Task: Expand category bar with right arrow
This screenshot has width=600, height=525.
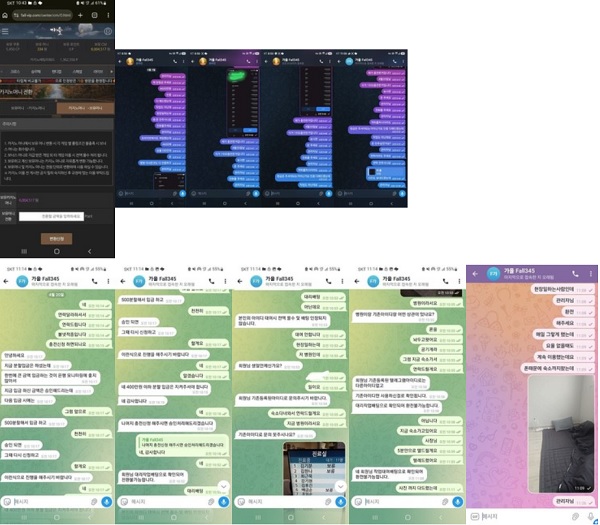Action: click(x=111, y=72)
